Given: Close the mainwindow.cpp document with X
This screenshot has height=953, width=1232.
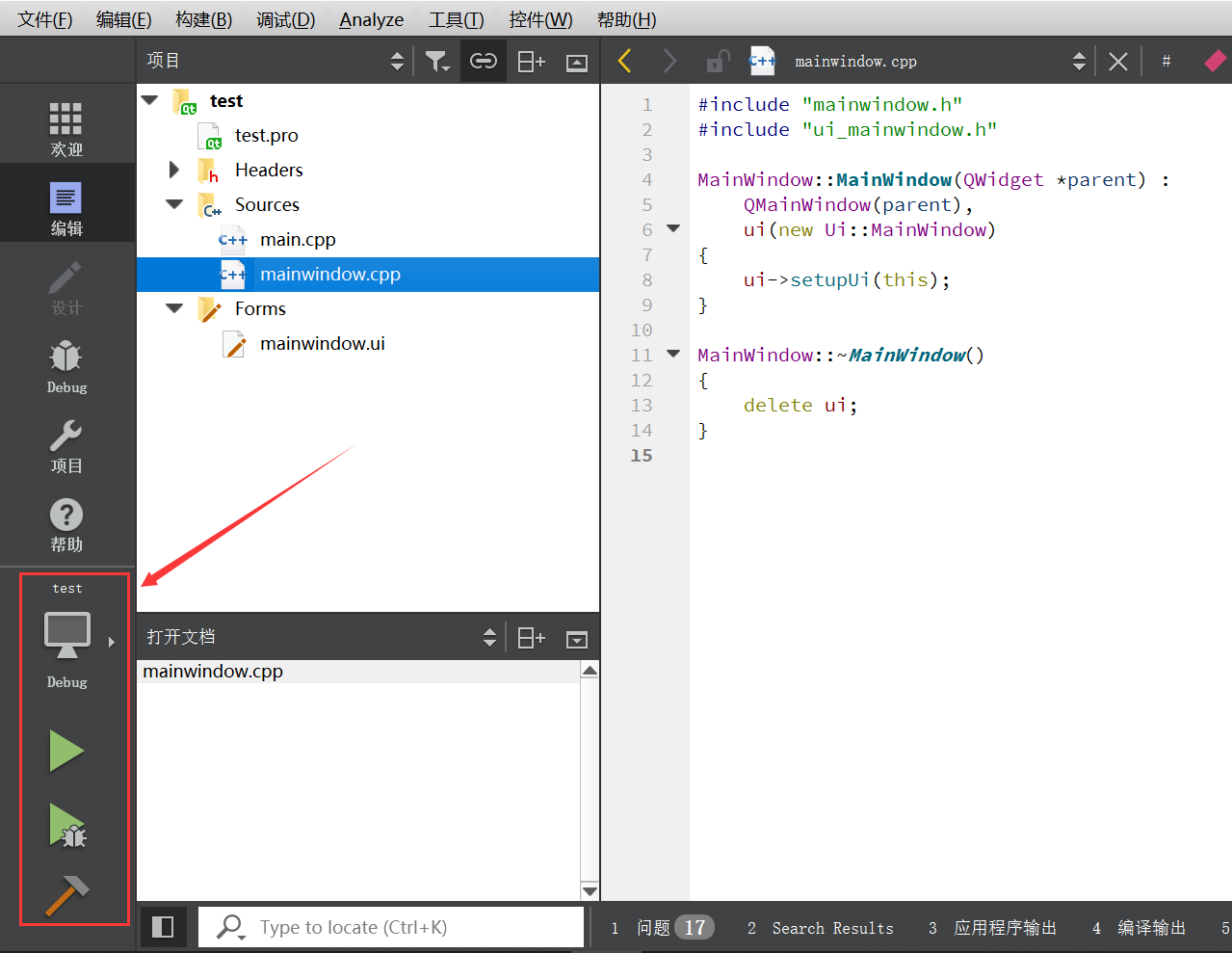Looking at the screenshot, I should (1118, 62).
